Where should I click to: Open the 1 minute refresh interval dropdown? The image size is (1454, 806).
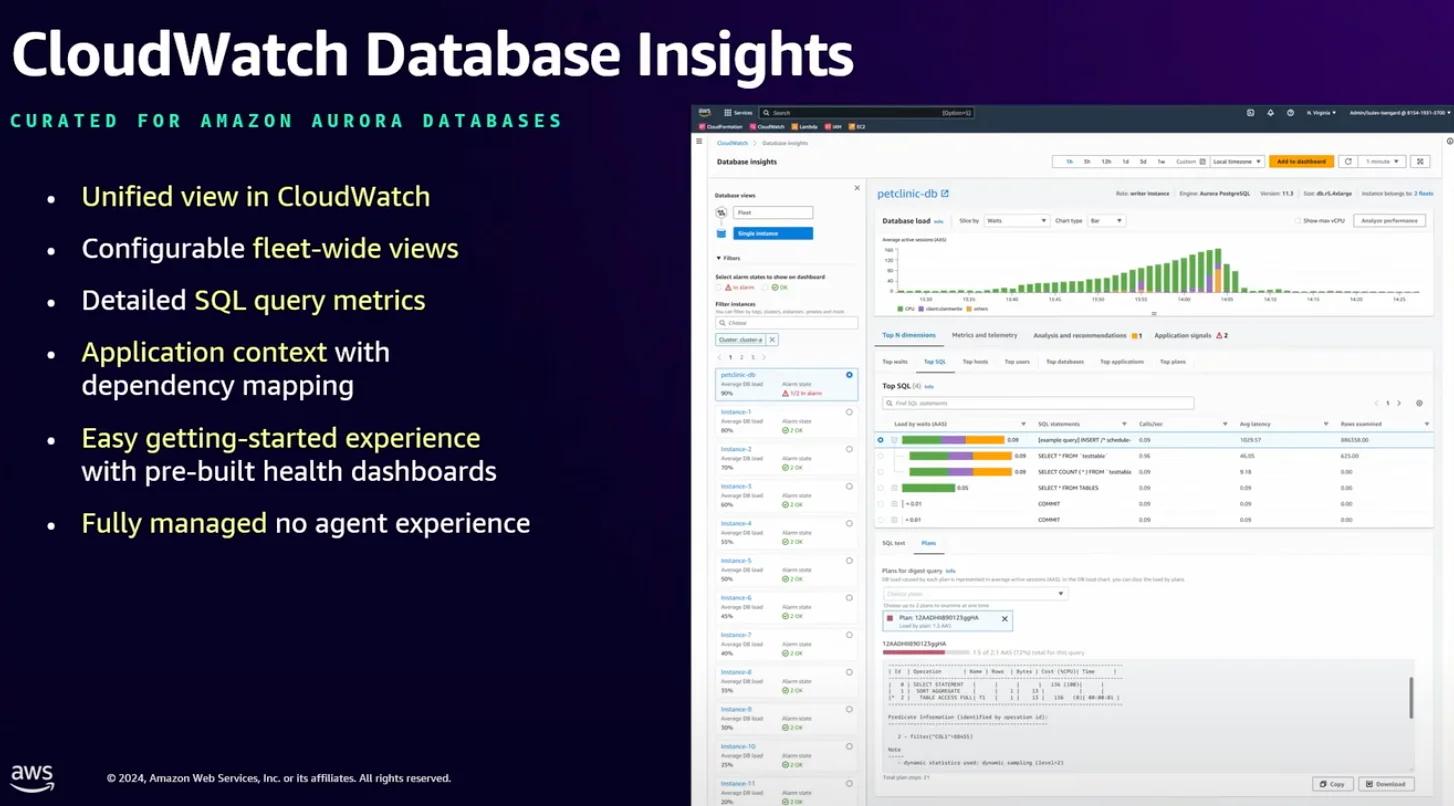1384,161
